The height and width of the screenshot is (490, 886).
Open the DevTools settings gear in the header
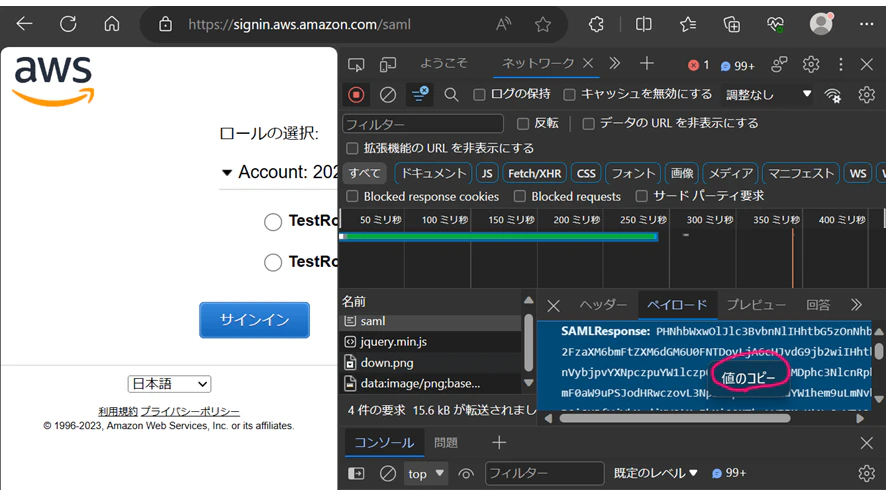click(x=811, y=64)
